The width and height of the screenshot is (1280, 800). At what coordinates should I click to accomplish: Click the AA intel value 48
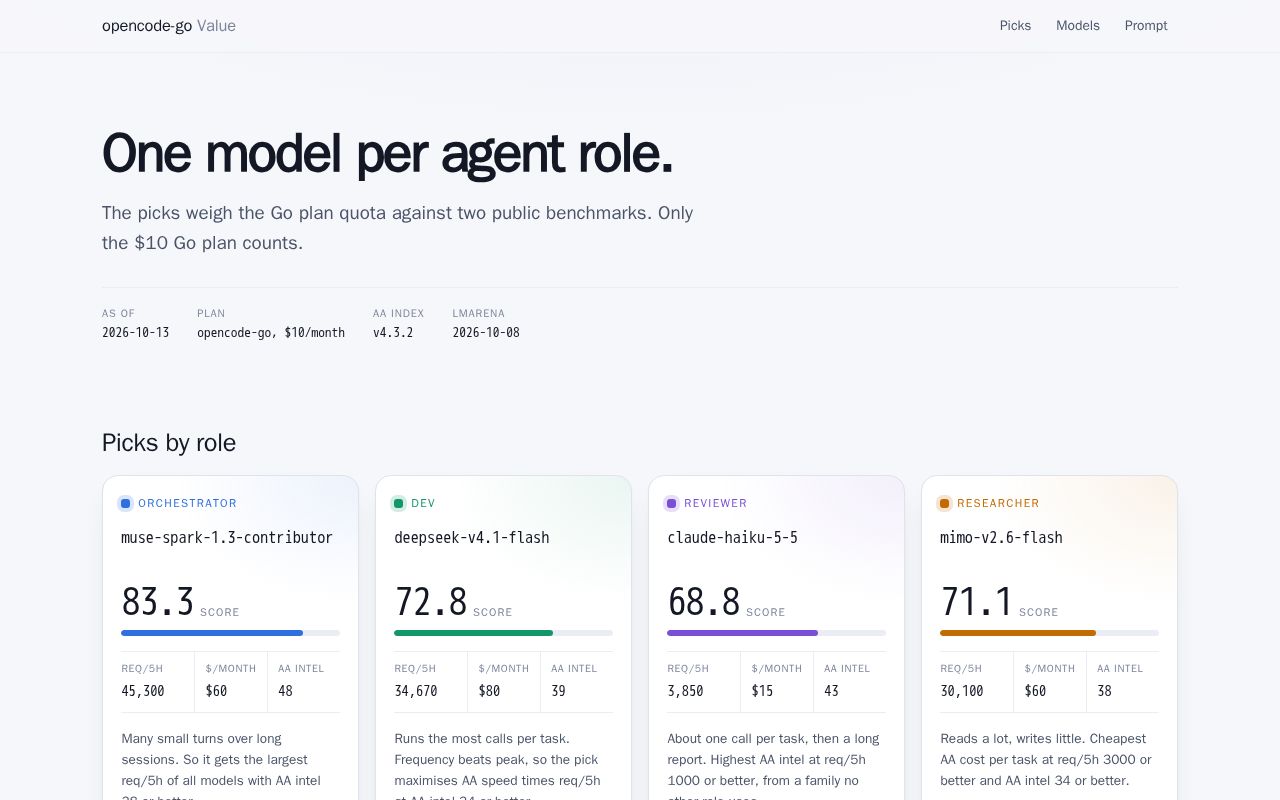click(x=286, y=691)
